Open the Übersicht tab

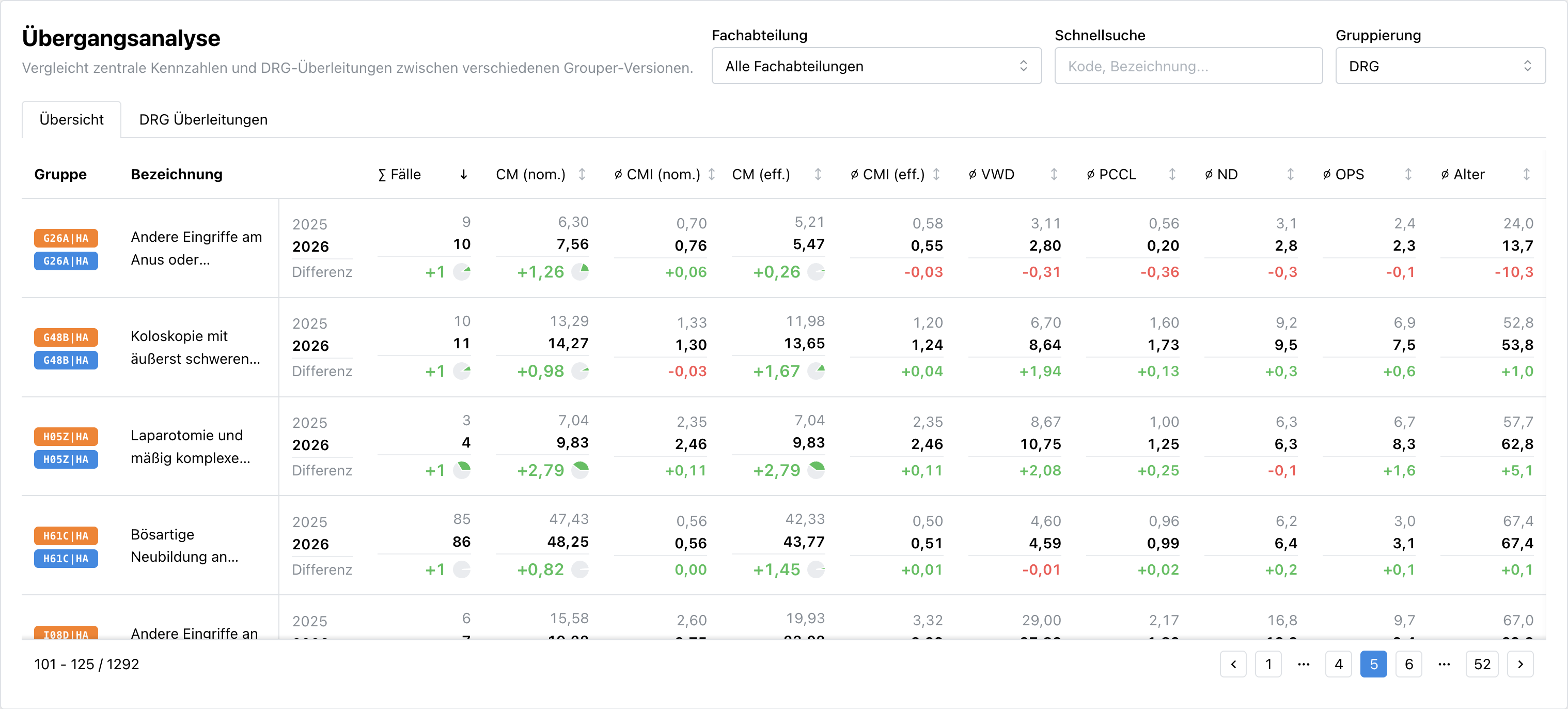coord(71,119)
